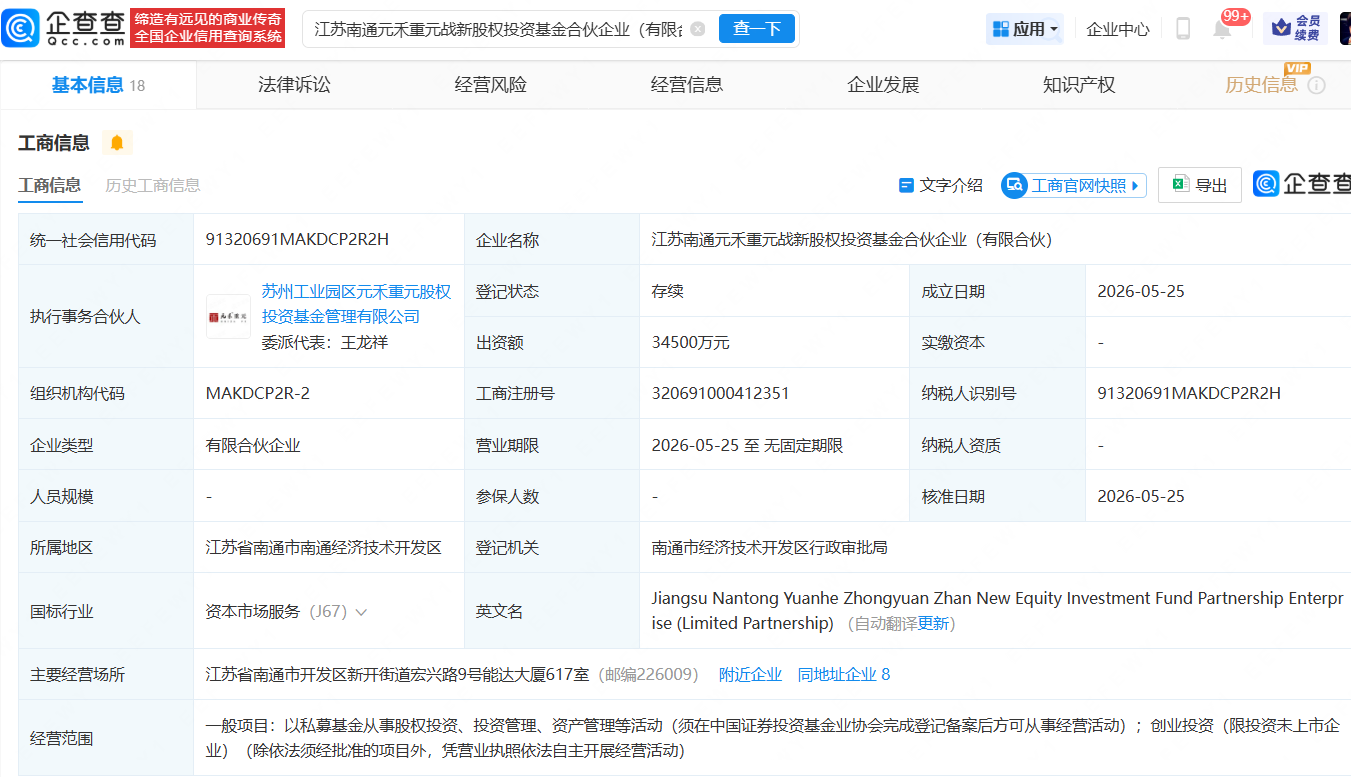This screenshot has height=777, width=1351.
Task: Click info icon beside 历史信息
Action: 1316,86
